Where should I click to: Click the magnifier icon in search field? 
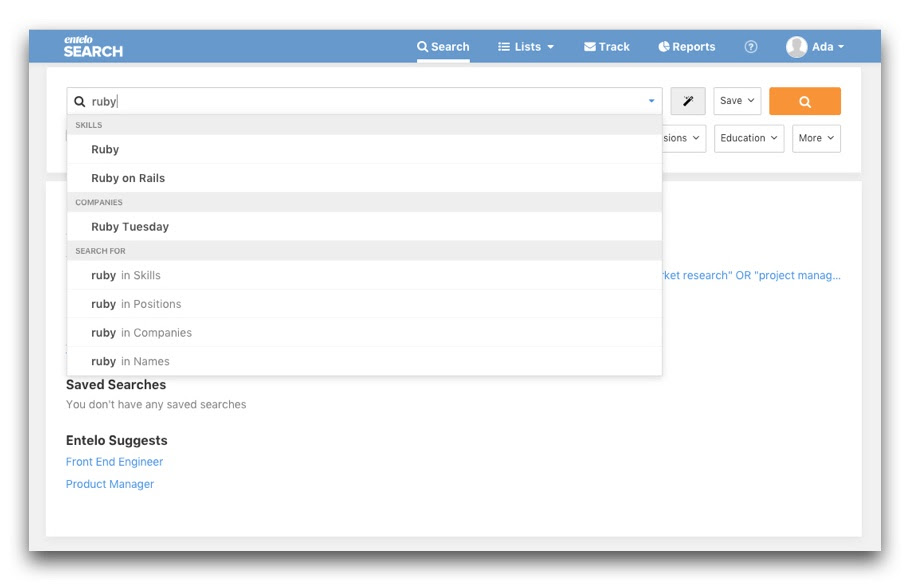[80, 101]
